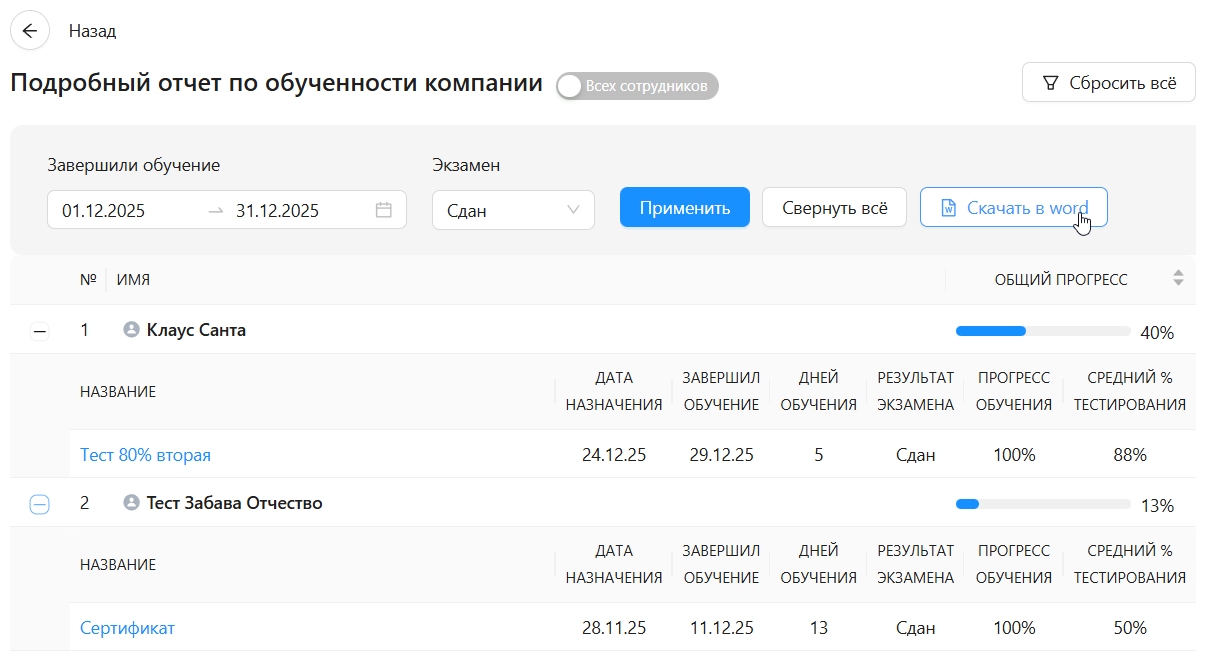Viewport: 1208px width, 660px height.
Task: Collapse the row for Клаус Санта
Action: click(39, 331)
